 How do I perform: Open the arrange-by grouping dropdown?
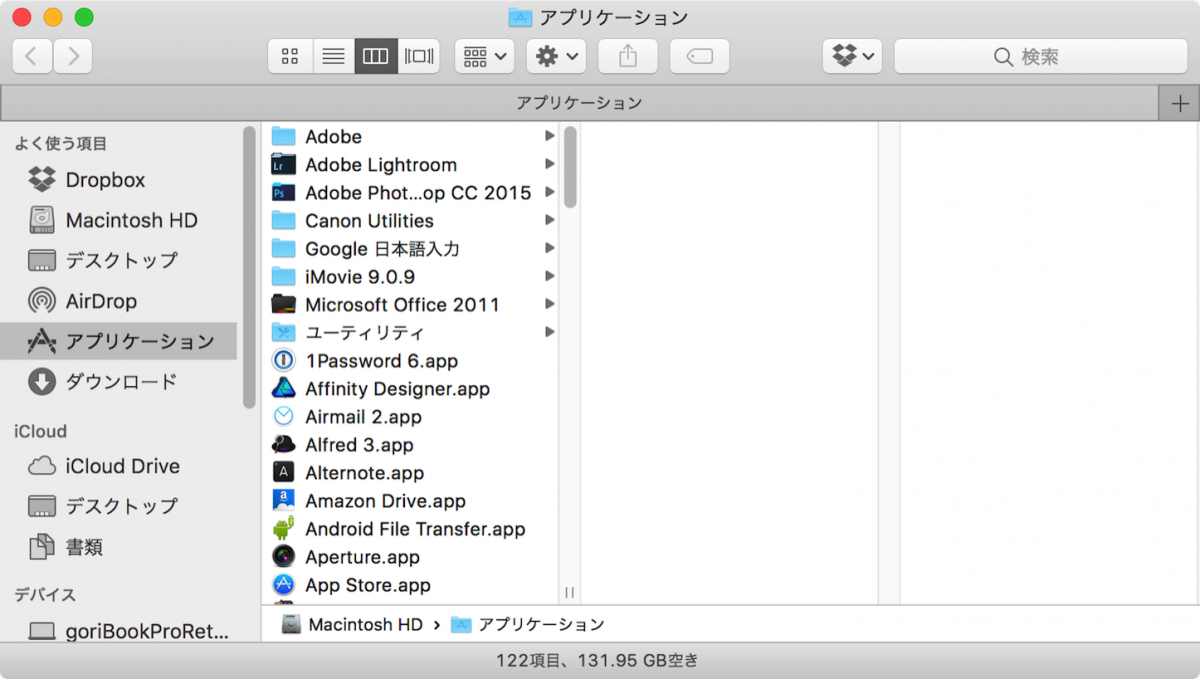pyautogui.click(x=484, y=57)
